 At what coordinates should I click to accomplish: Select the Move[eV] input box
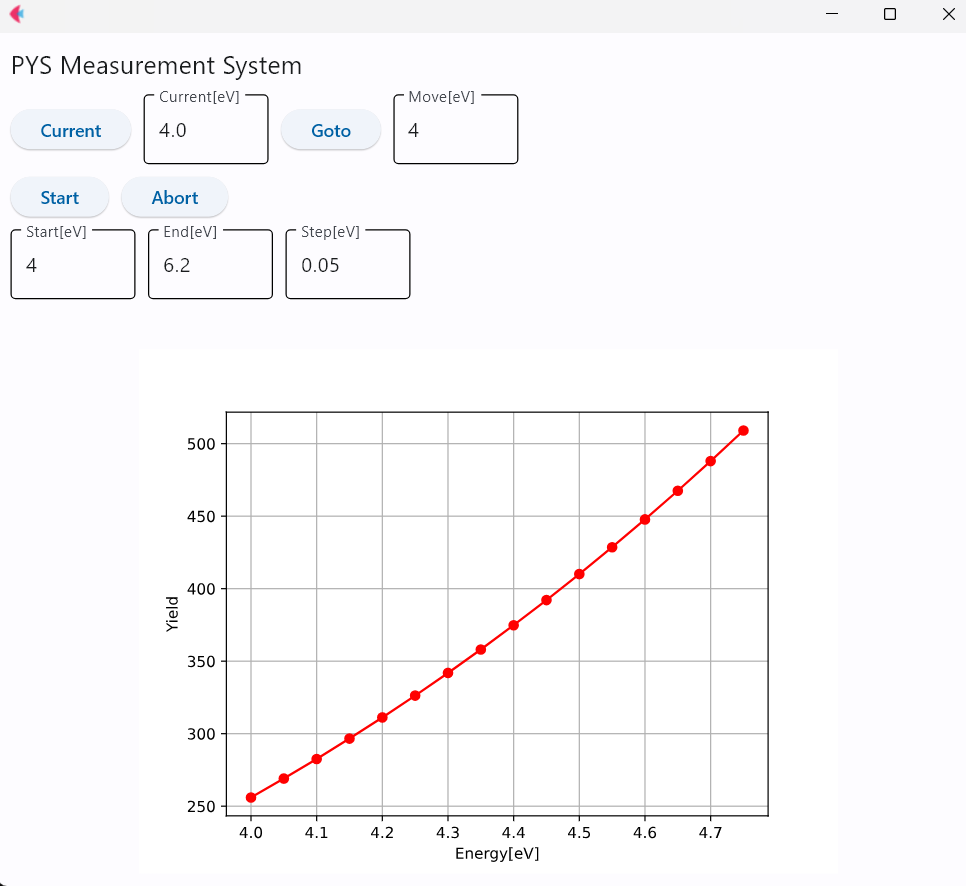point(455,130)
